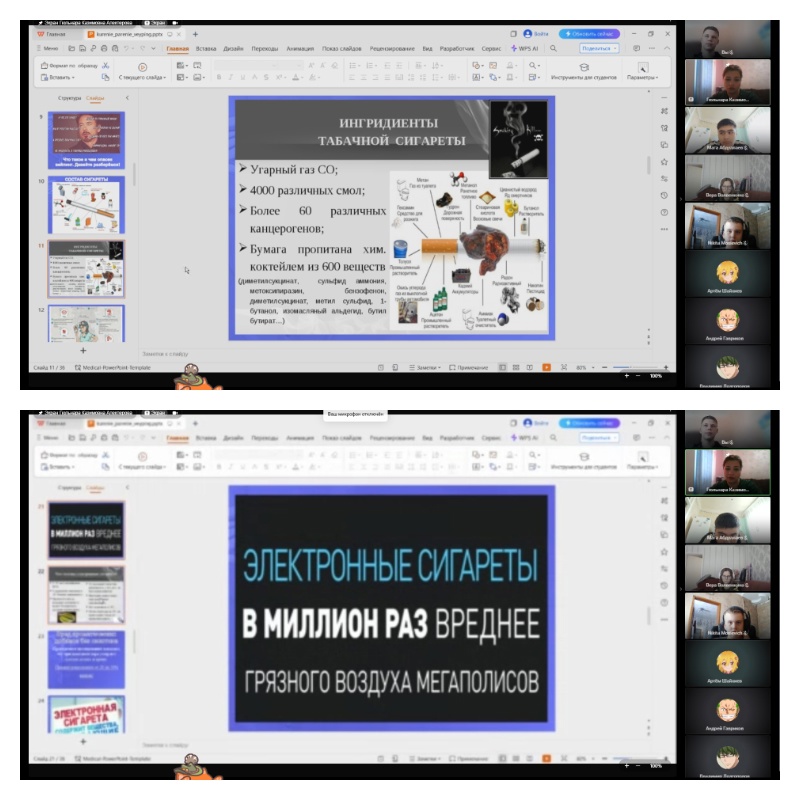Image resolution: width=800 pixels, height=800 pixels.
Task: Select slide 10 'Состав сигареты' thumbnail, upper window
Action: click(86, 205)
